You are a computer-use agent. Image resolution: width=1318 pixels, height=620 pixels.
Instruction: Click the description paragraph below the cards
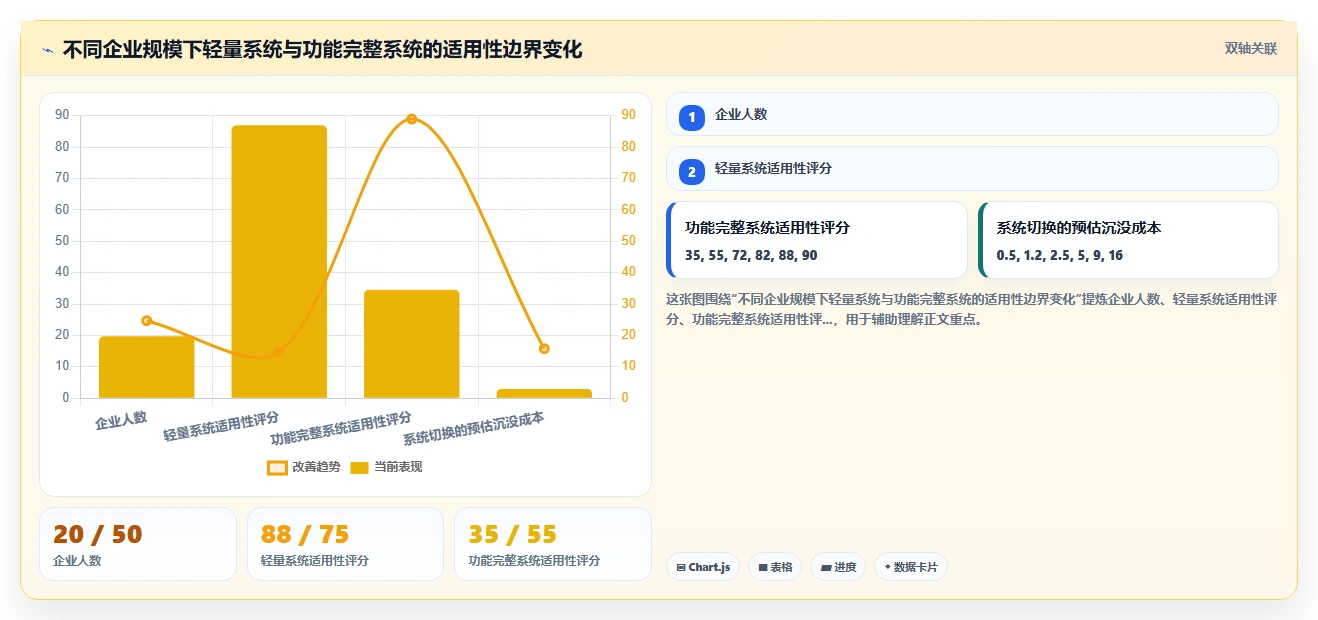coord(971,310)
